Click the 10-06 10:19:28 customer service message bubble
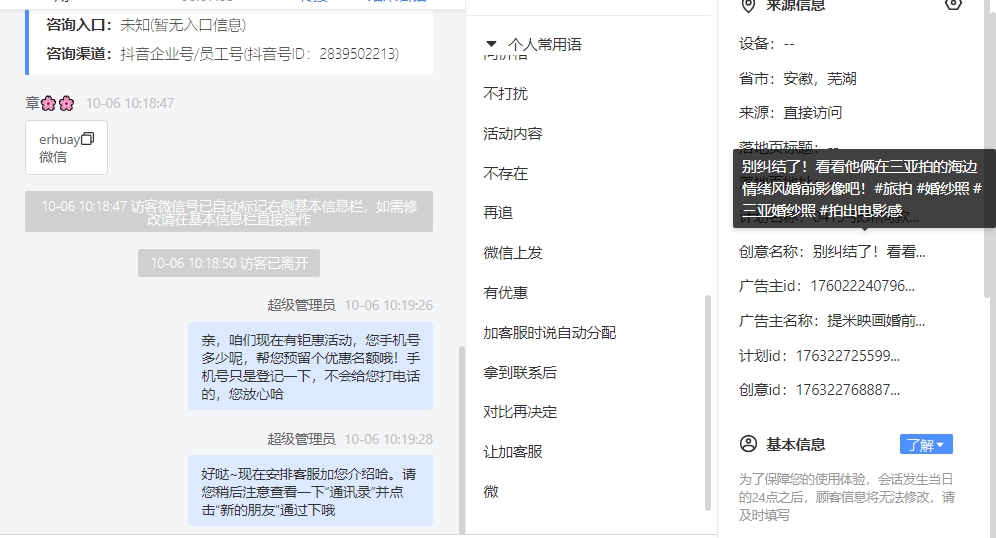 click(310, 491)
